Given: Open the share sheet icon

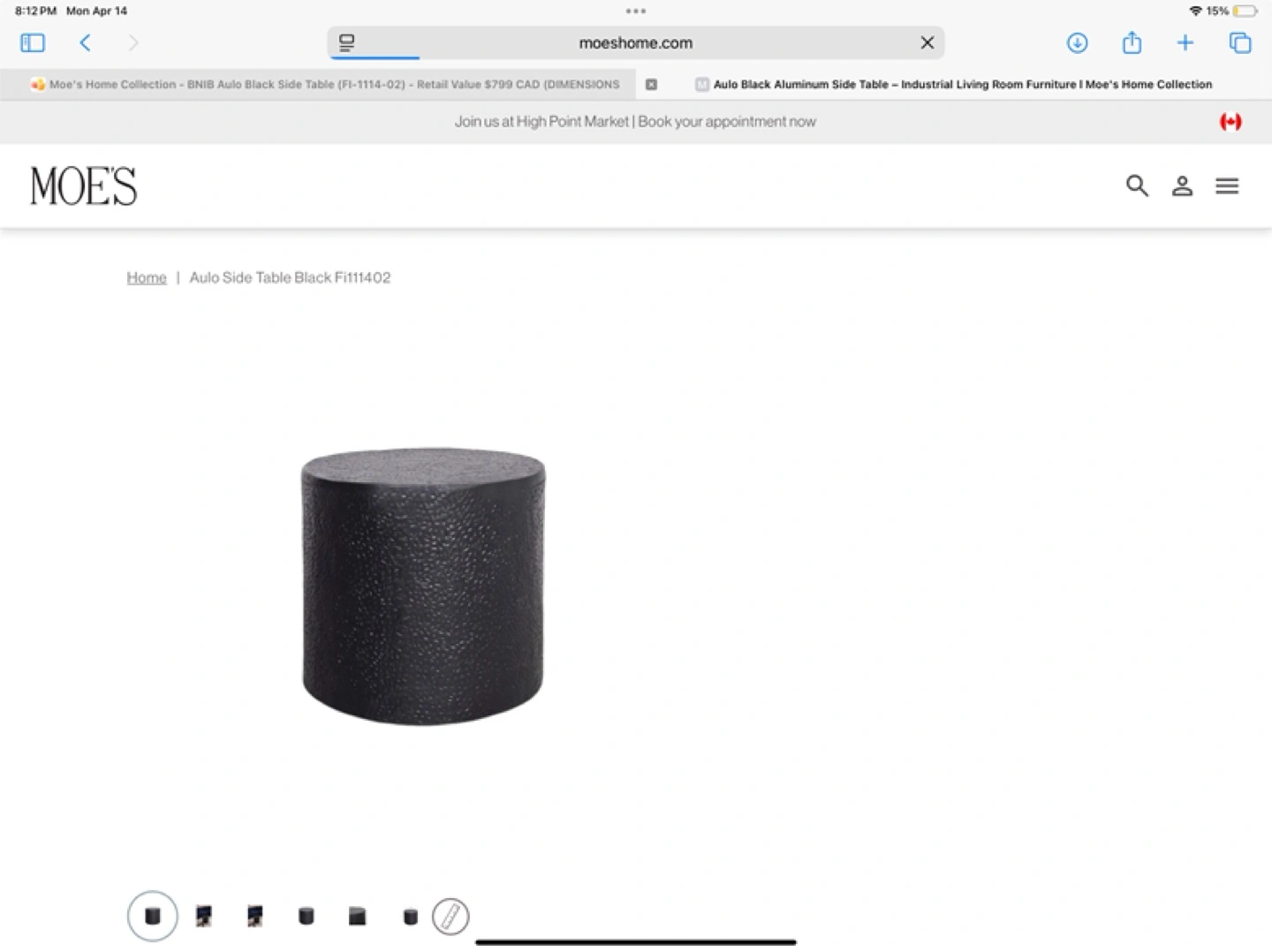Looking at the screenshot, I should click(1132, 42).
